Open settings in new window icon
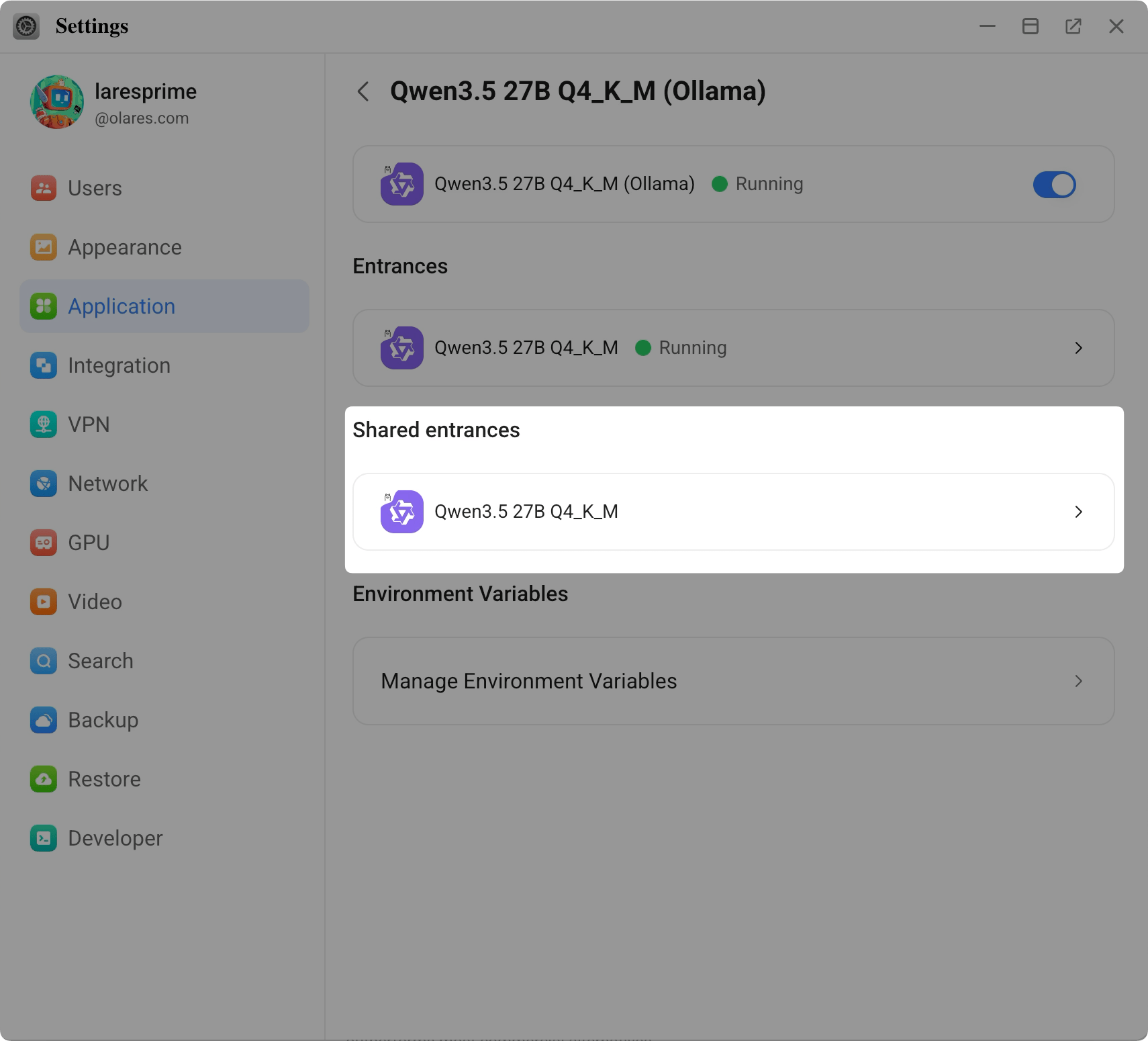The image size is (1148, 1041). (1073, 26)
